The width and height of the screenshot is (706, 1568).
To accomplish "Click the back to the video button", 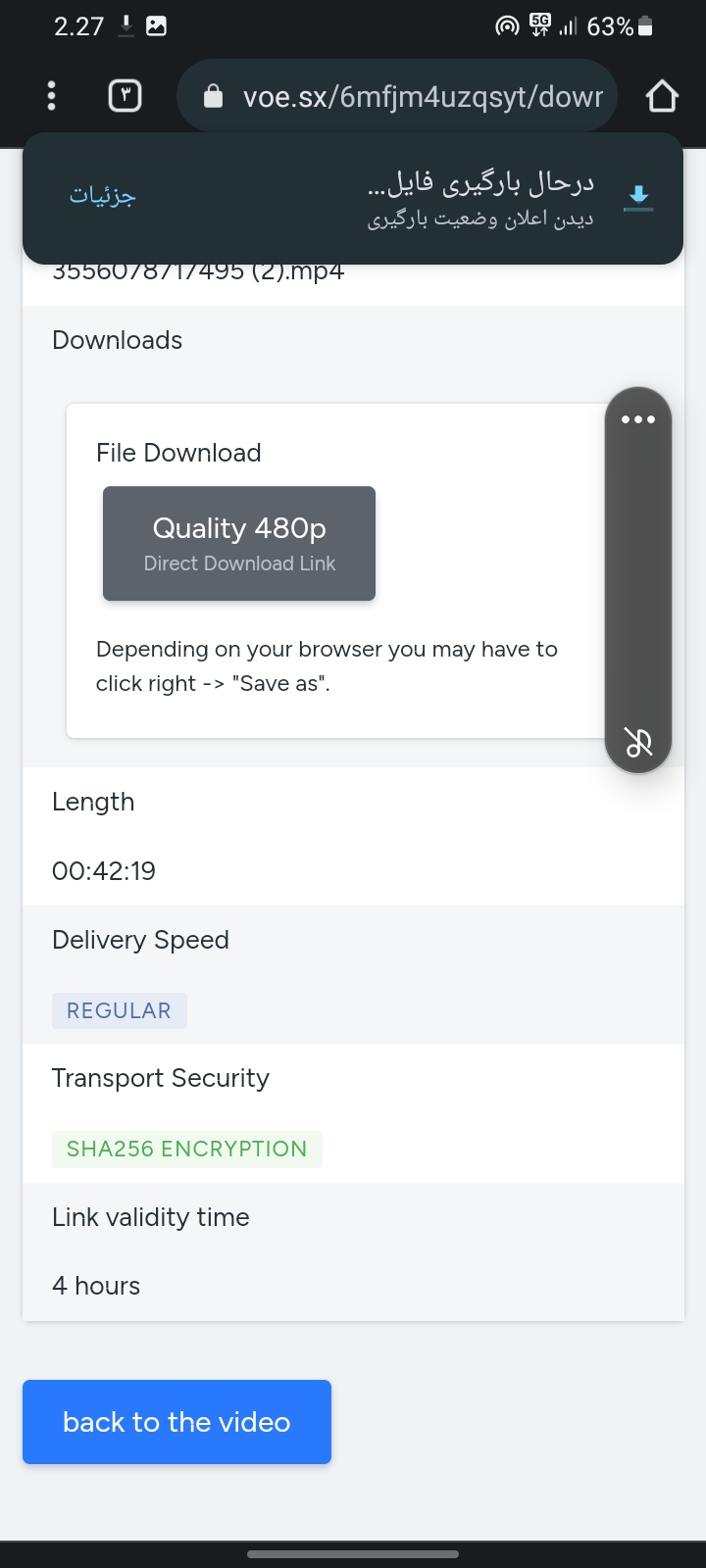I will click(x=176, y=1422).
